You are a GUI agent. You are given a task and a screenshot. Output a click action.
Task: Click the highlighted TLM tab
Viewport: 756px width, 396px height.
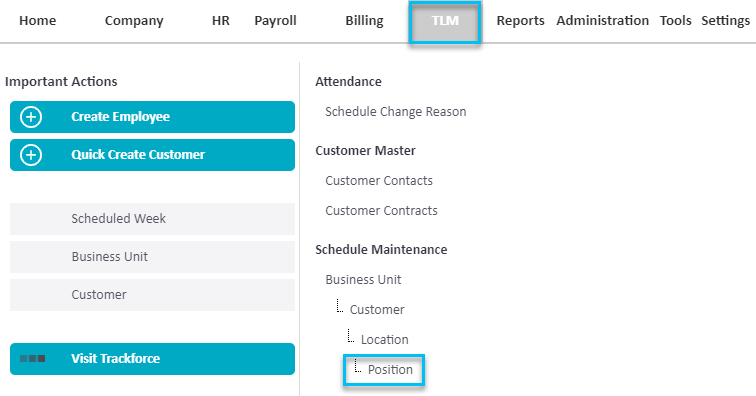tap(445, 23)
